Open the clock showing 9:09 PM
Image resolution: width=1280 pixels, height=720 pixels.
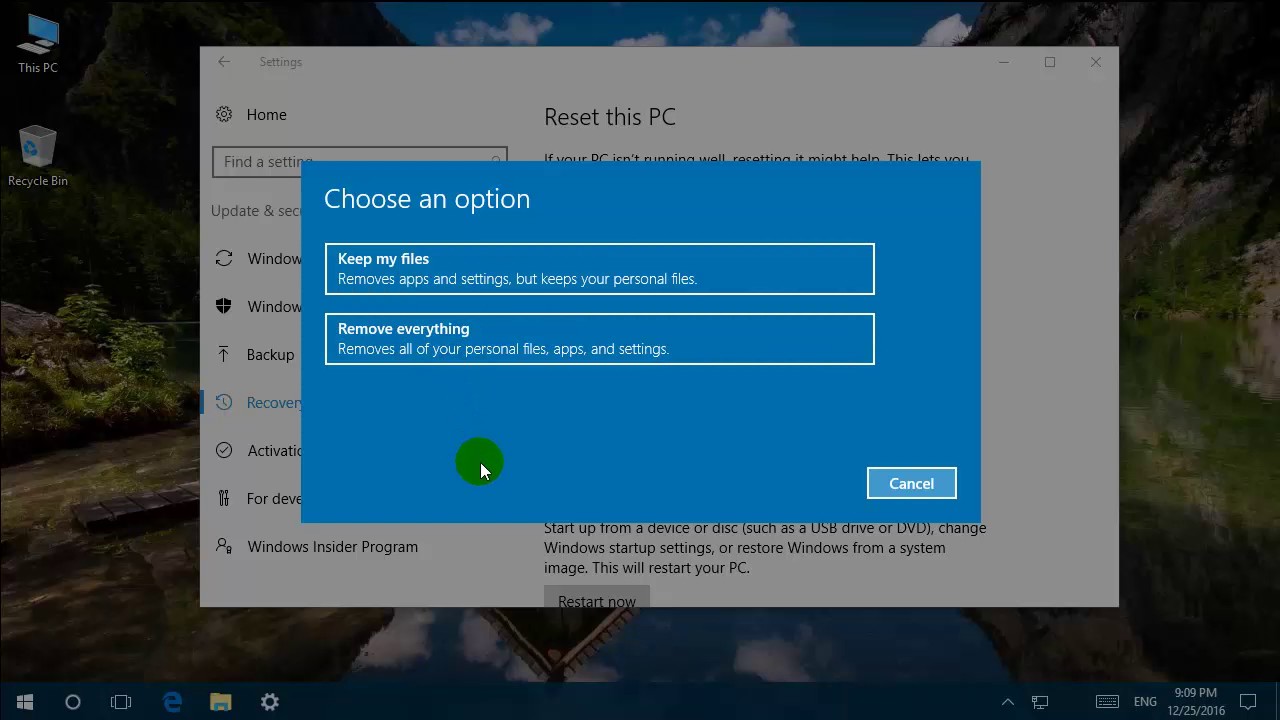click(x=1196, y=702)
